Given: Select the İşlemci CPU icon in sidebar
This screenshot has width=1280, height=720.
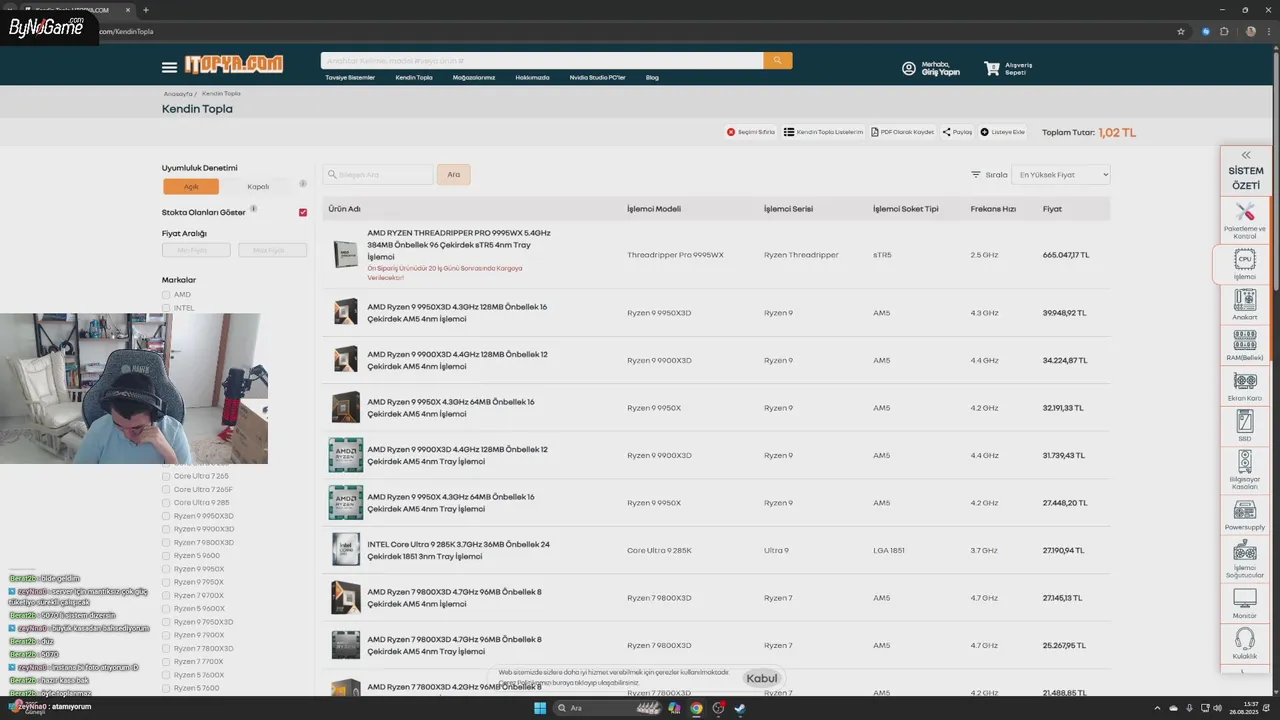Looking at the screenshot, I should [1245, 265].
